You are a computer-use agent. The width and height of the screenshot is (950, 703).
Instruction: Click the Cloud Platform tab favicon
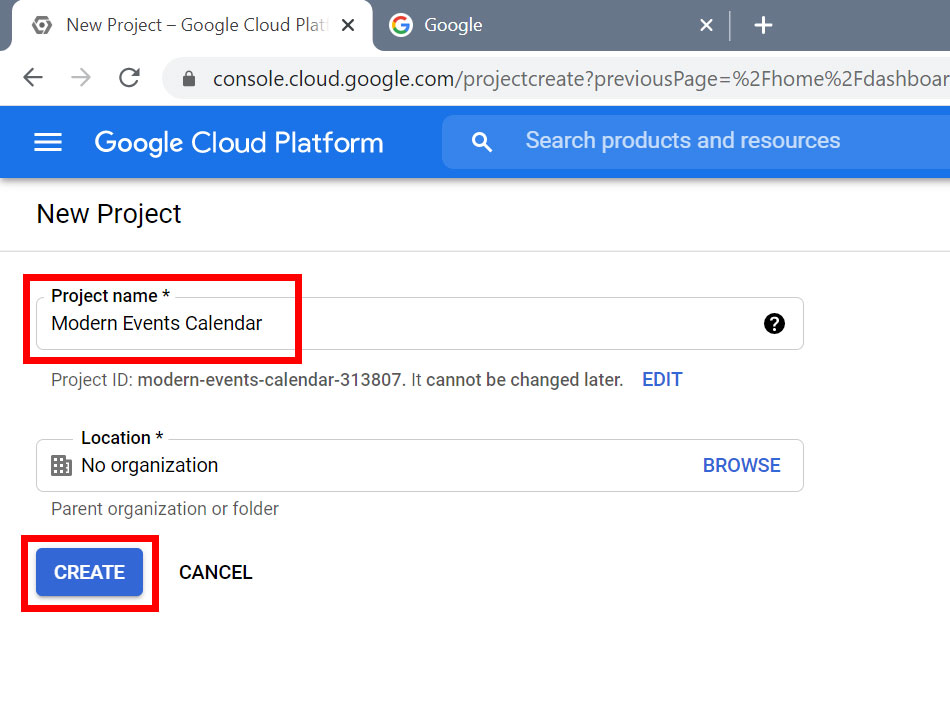(x=41, y=25)
